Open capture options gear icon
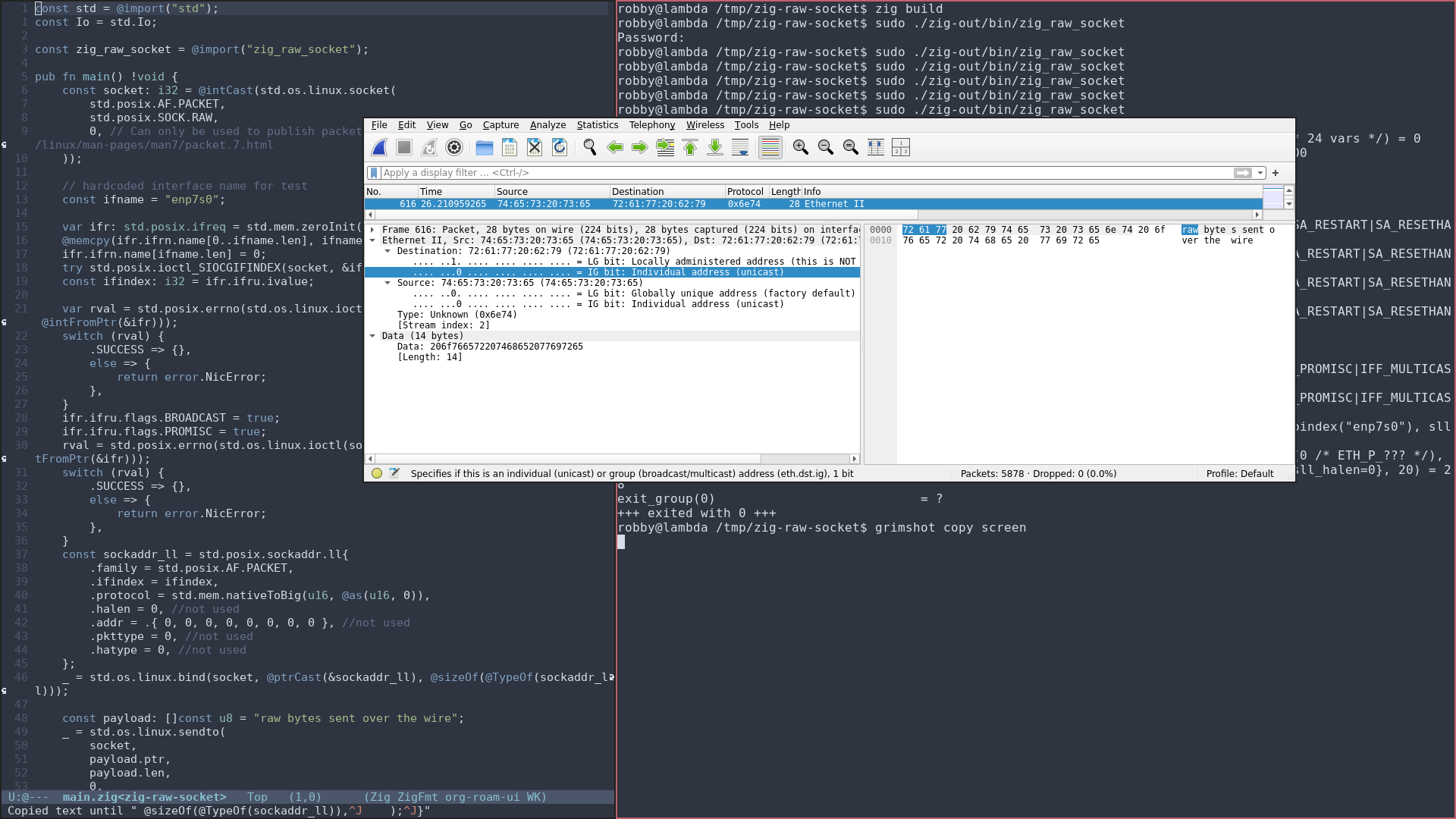The width and height of the screenshot is (1456, 819). 454,148
